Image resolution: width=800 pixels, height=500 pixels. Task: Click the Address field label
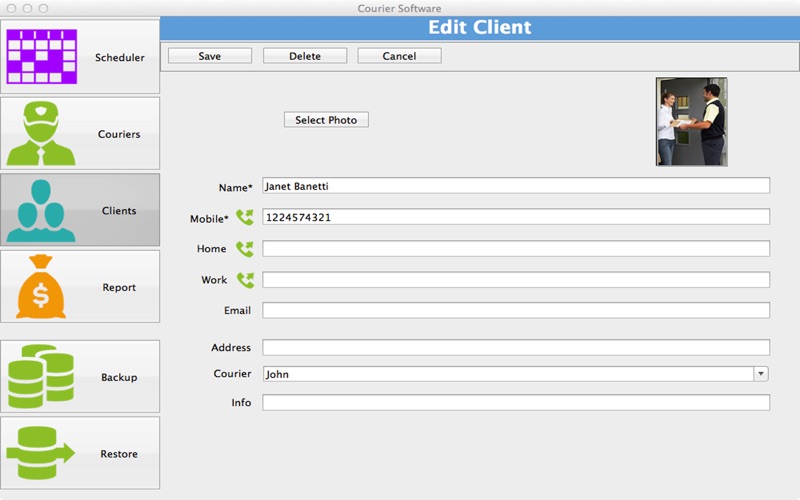click(x=231, y=347)
